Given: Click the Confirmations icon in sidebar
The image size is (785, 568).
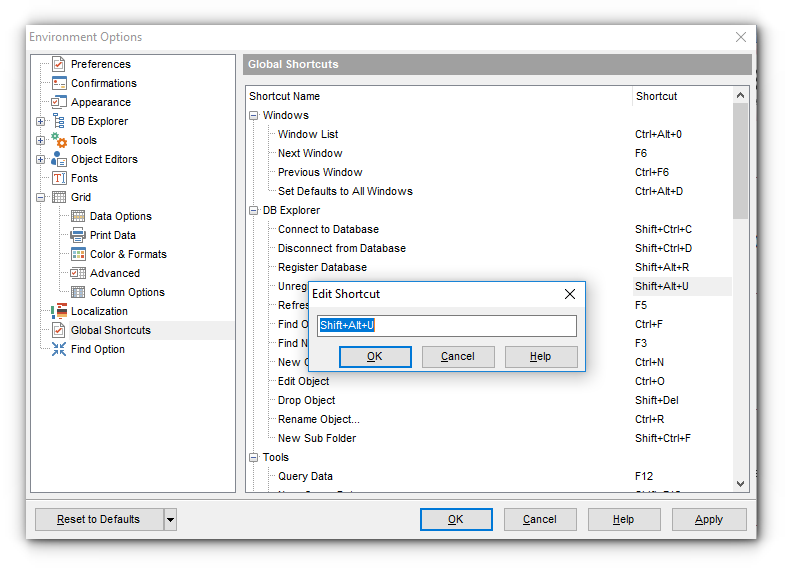Looking at the screenshot, I should [x=59, y=83].
